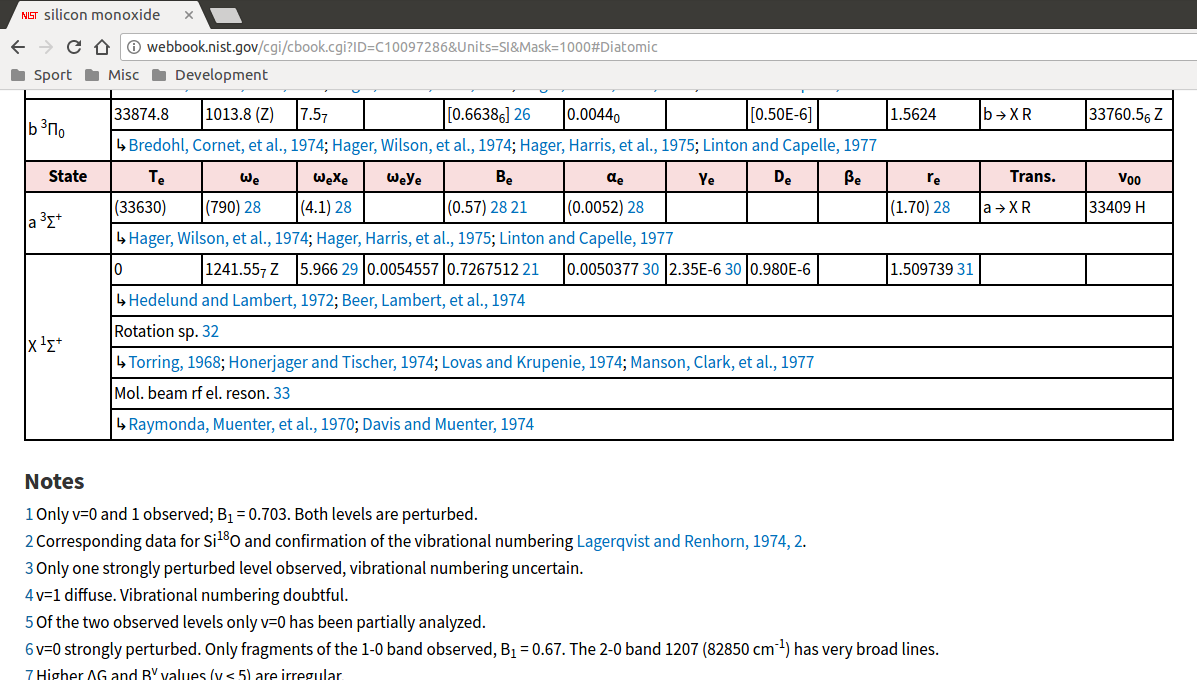Follow note 26 link in Be cell
The image size is (1197, 680).
click(x=522, y=114)
